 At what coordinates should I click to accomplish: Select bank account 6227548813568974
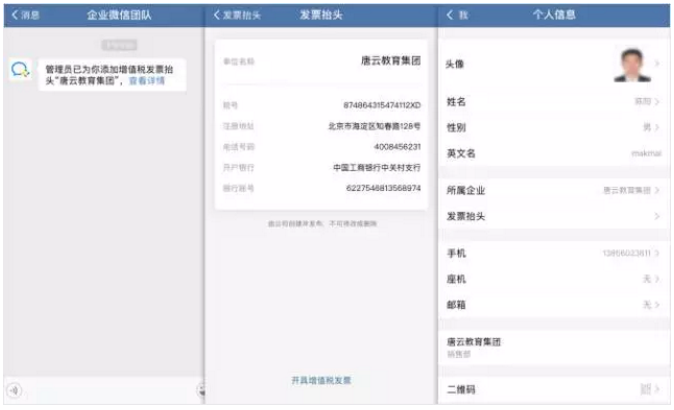point(383,188)
